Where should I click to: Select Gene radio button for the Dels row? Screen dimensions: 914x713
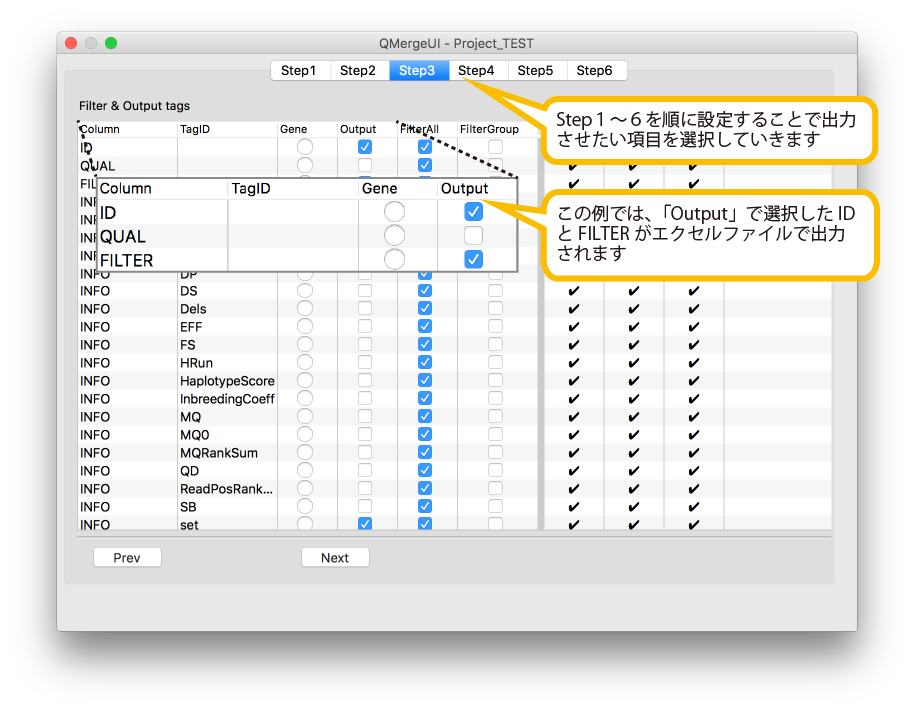[305, 309]
